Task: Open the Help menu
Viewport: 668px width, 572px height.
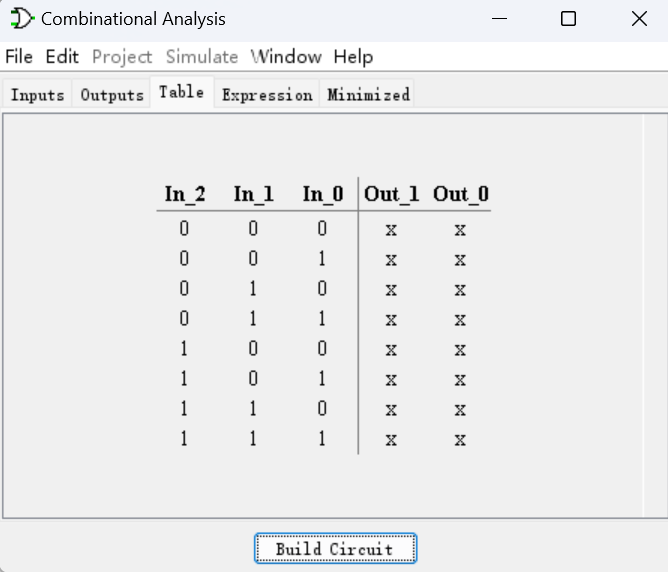Action: [353, 57]
